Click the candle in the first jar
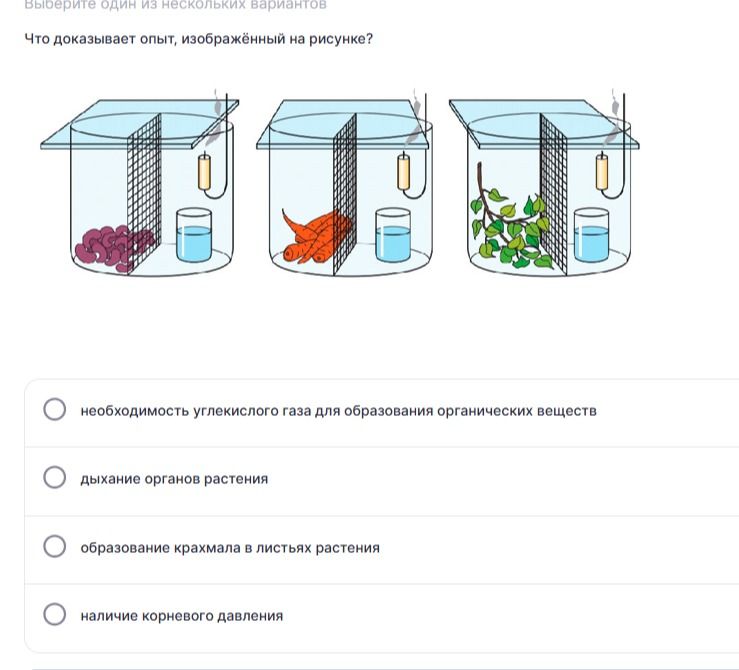The height and width of the screenshot is (670, 739). (204, 171)
